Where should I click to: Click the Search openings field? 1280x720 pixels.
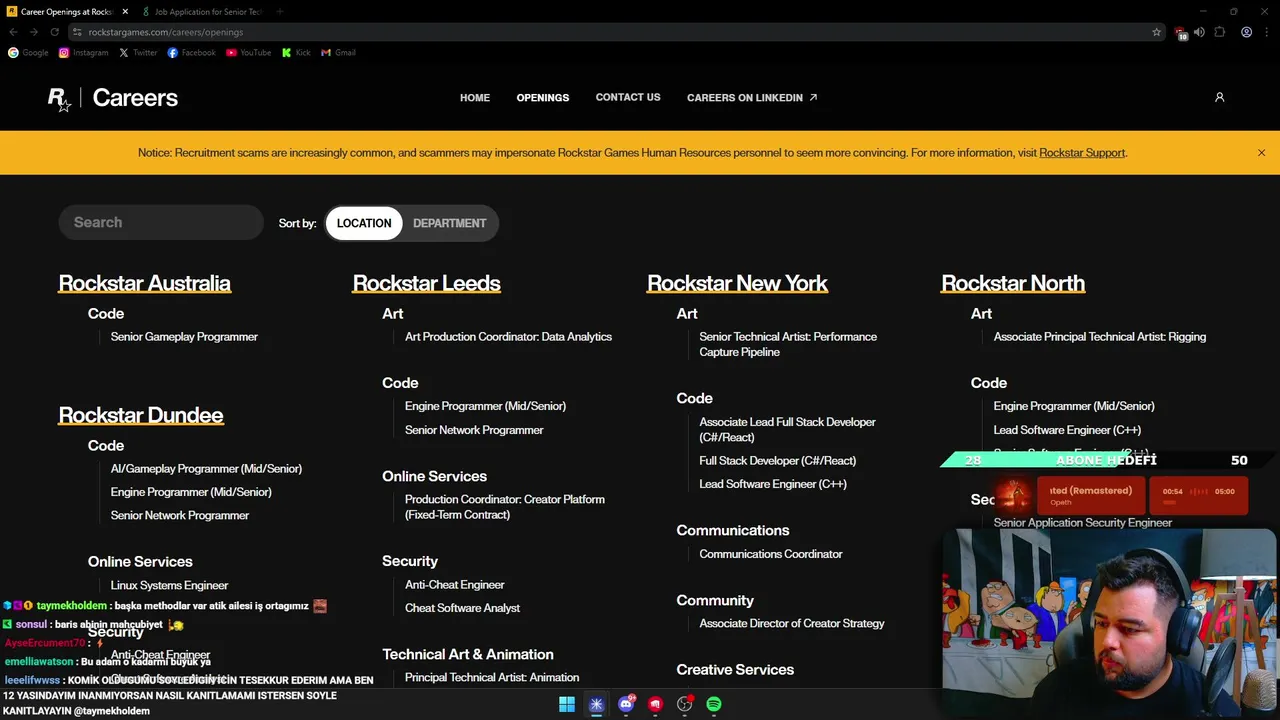161,222
